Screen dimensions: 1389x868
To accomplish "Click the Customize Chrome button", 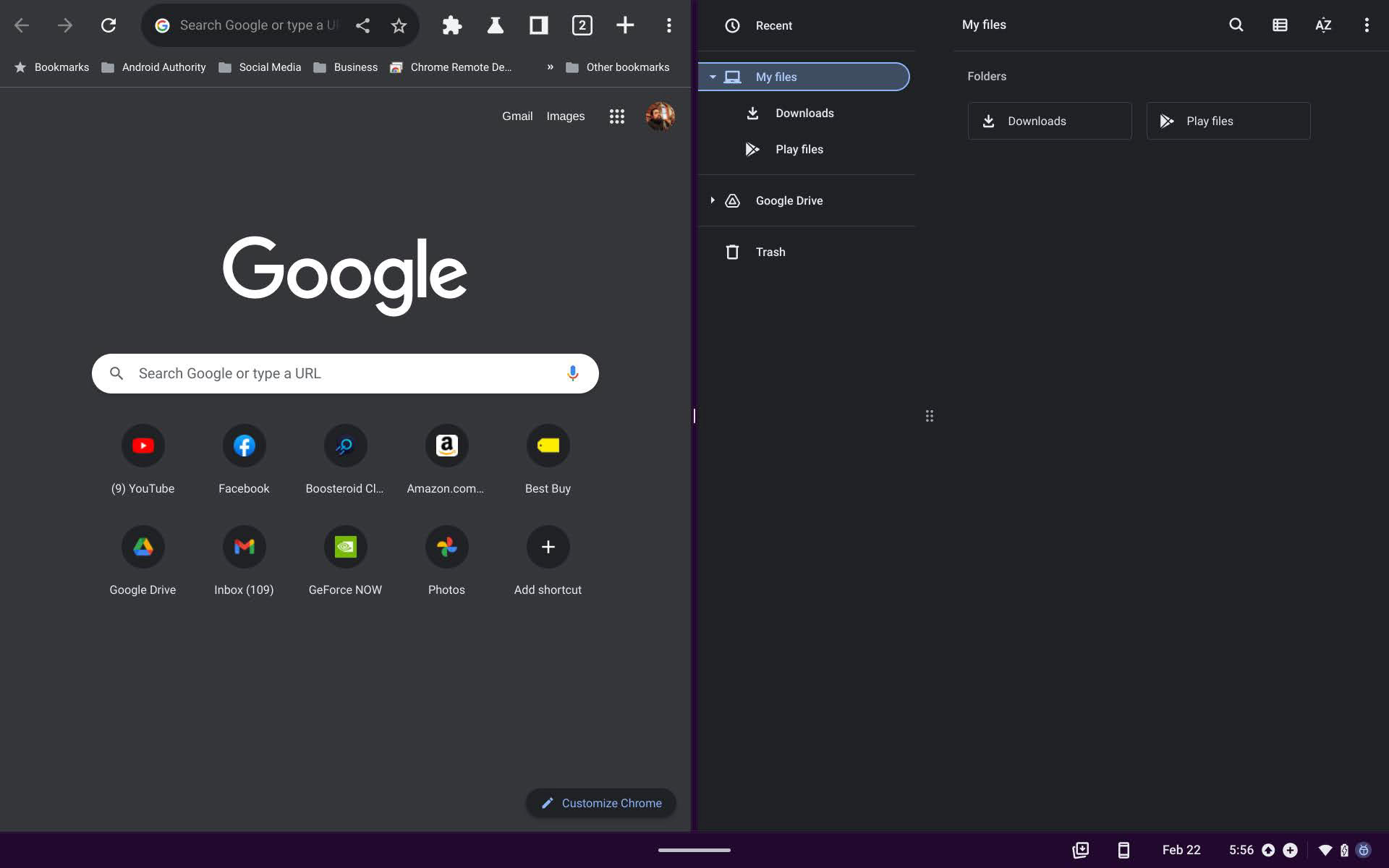I will (601, 803).
